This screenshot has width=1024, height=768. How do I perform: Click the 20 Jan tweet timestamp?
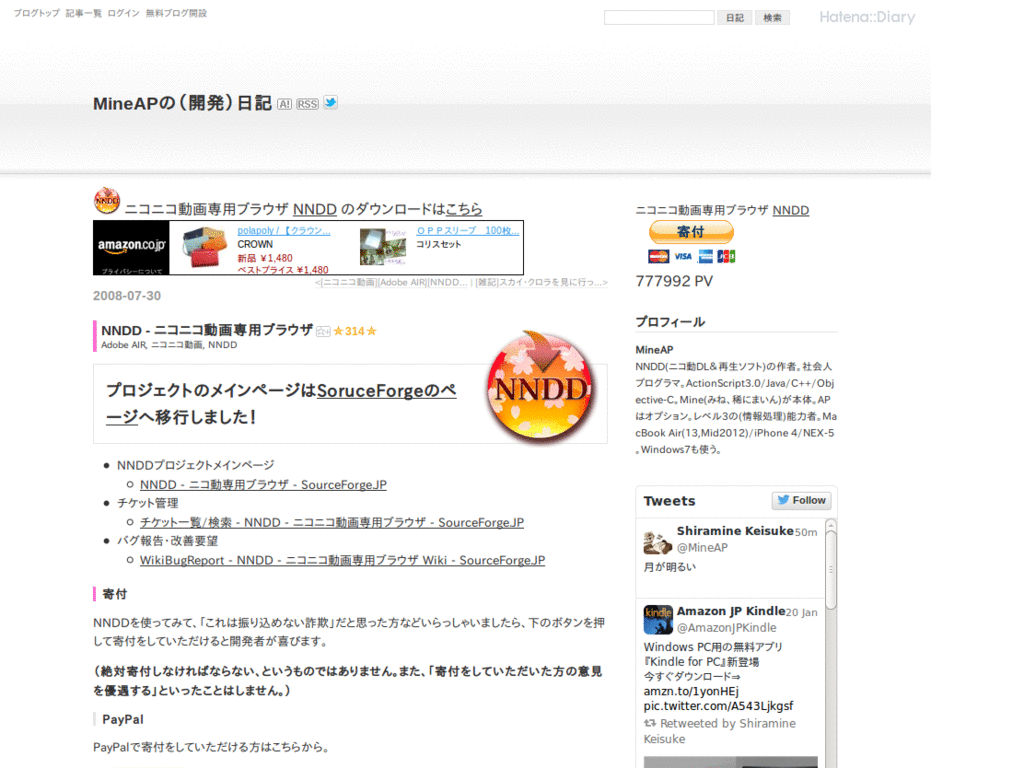(x=801, y=613)
